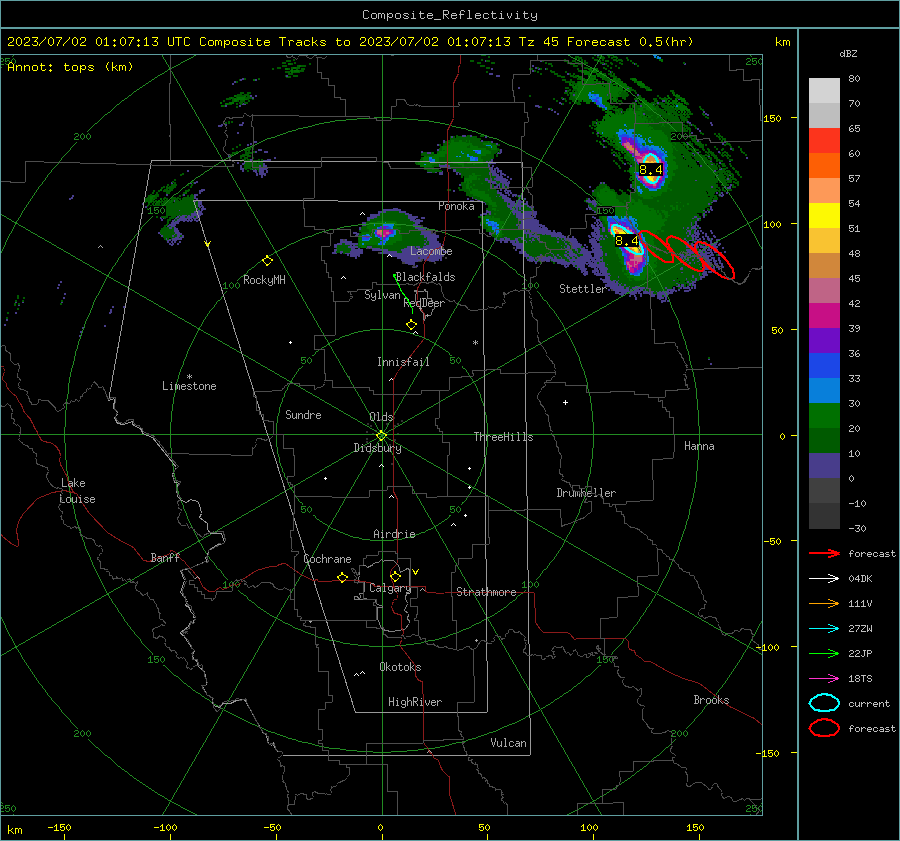Click the Composite_Reflectivity title
900x841 pixels.
click(x=450, y=15)
